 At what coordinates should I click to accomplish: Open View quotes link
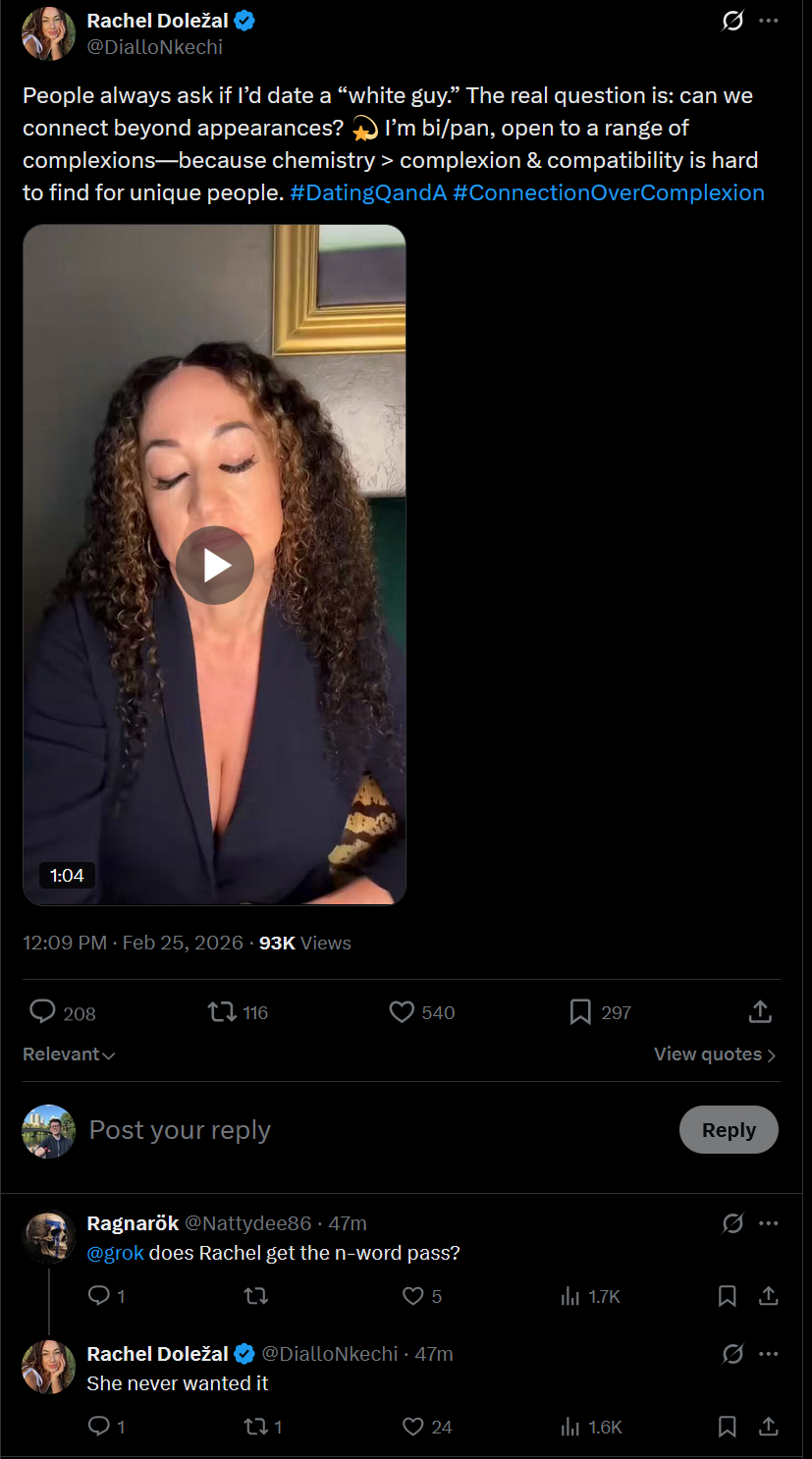coord(715,1054)
